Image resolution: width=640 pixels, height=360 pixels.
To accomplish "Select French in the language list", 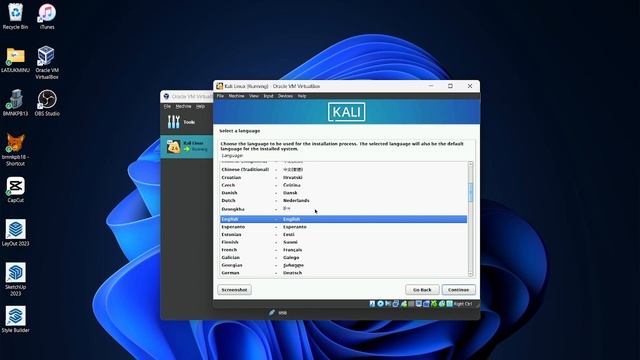I will [343, 250].
